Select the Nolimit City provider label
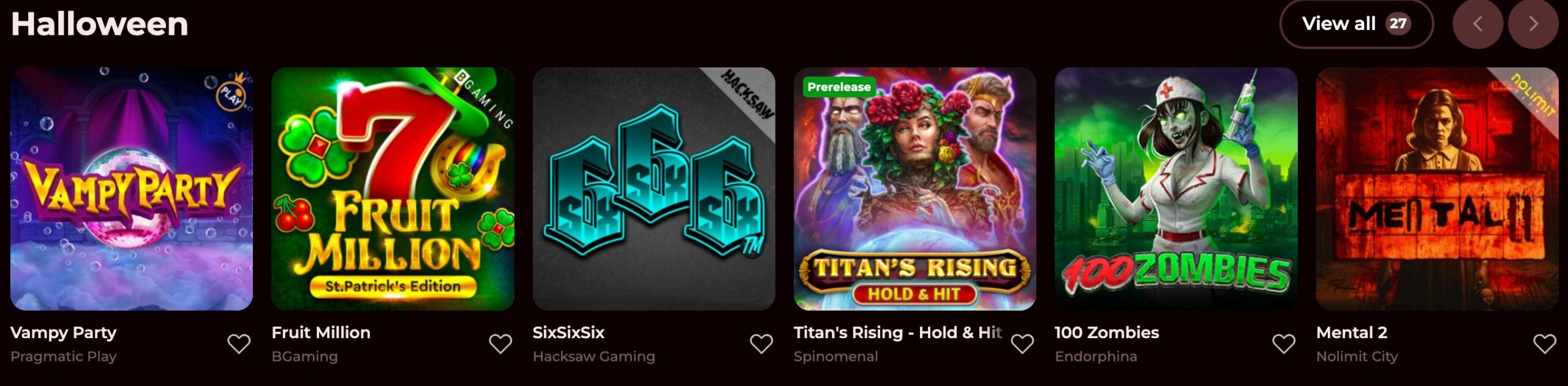 1357,356
